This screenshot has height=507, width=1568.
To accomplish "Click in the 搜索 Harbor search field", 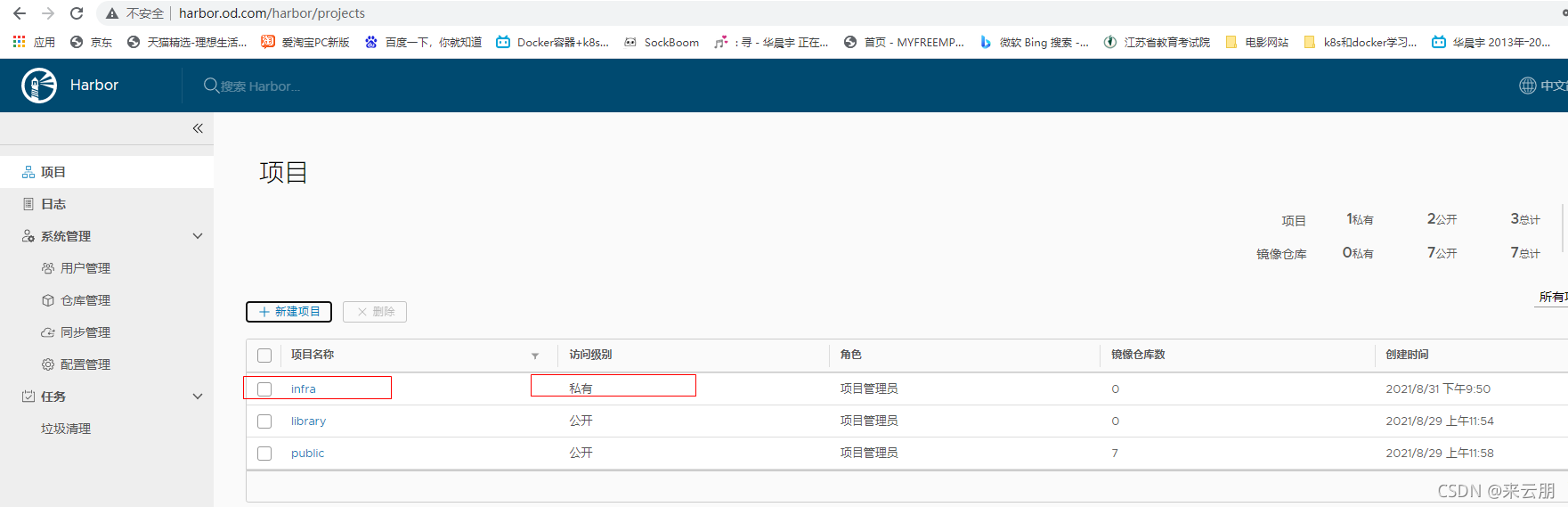I will pyautogui.click(x=260, y=86).
